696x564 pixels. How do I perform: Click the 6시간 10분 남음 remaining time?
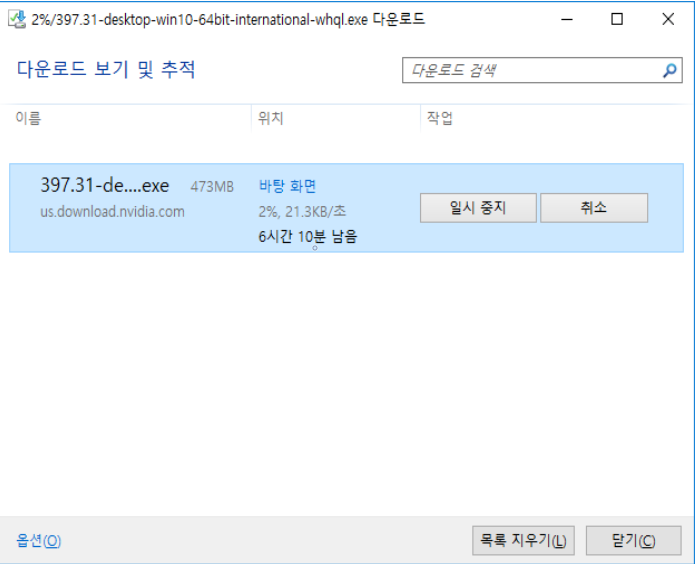click(x=308, y=237)
